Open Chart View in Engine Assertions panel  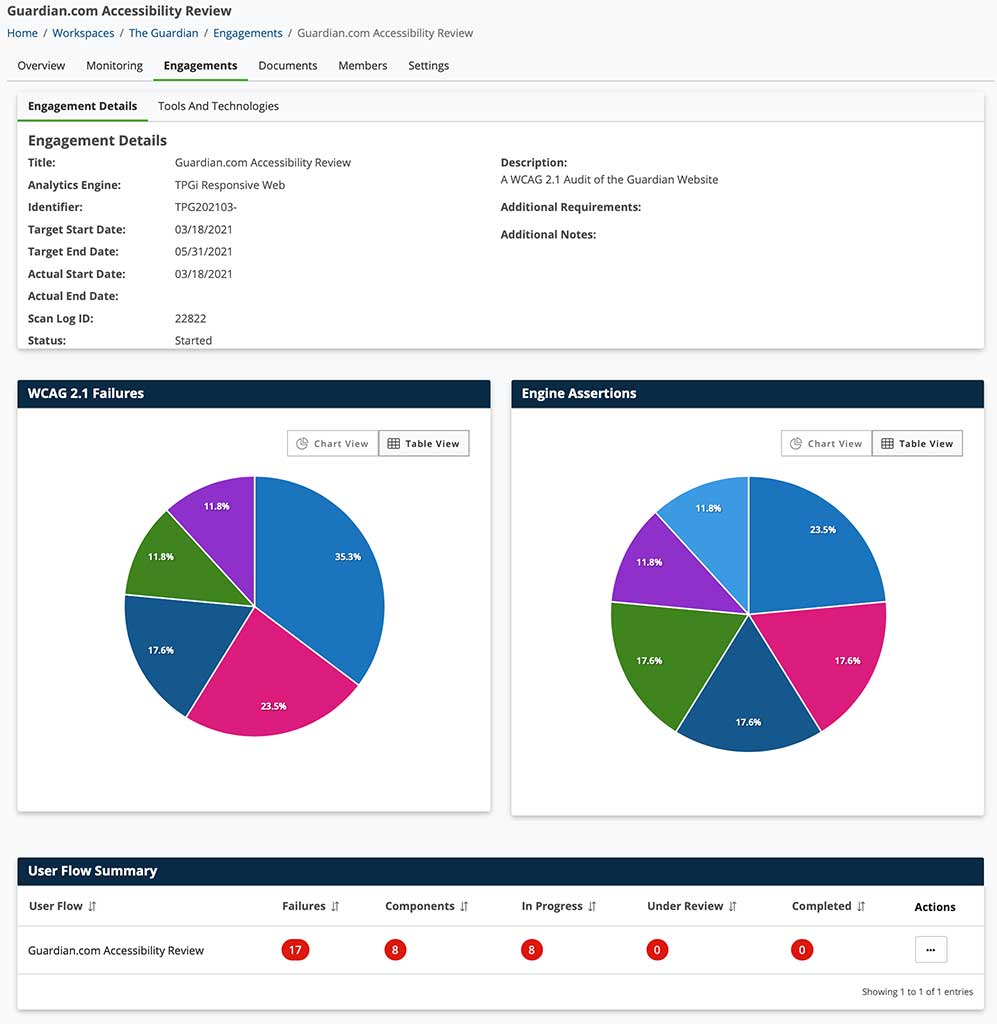tap(827, 443)
